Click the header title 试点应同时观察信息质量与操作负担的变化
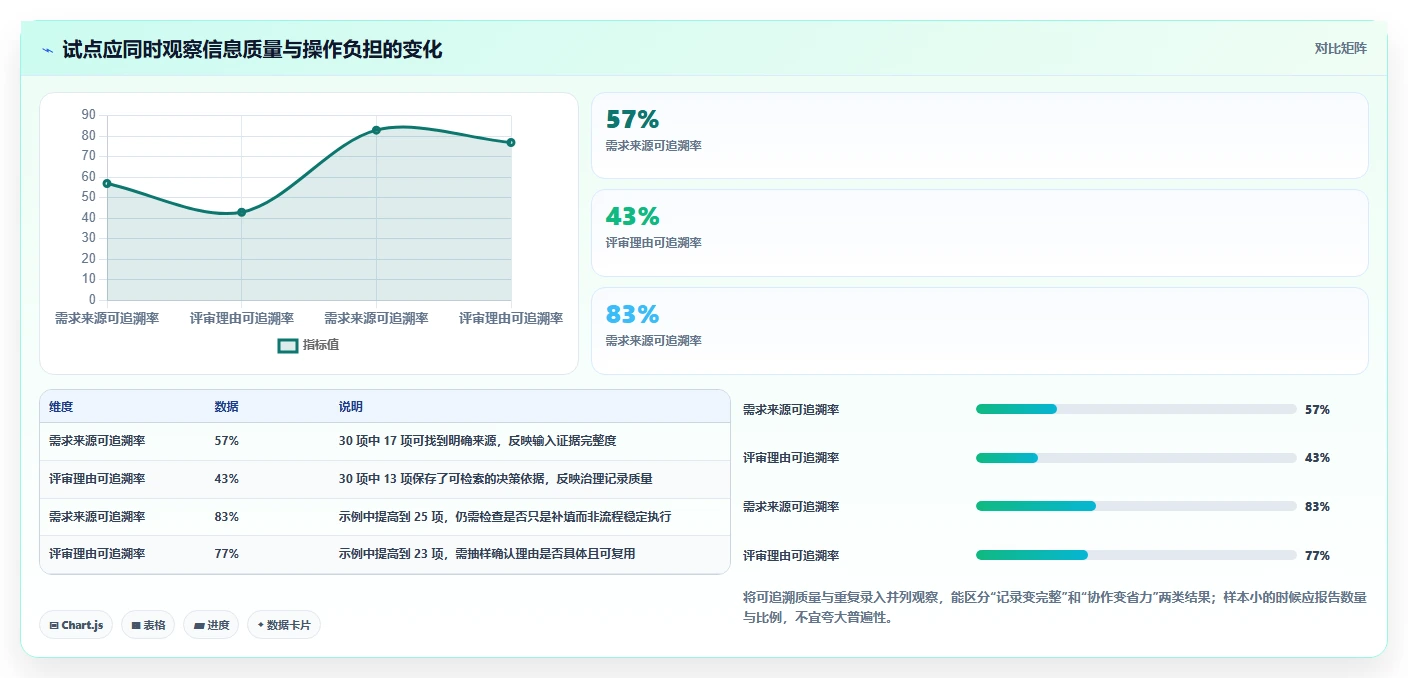 tap(252, 50)
